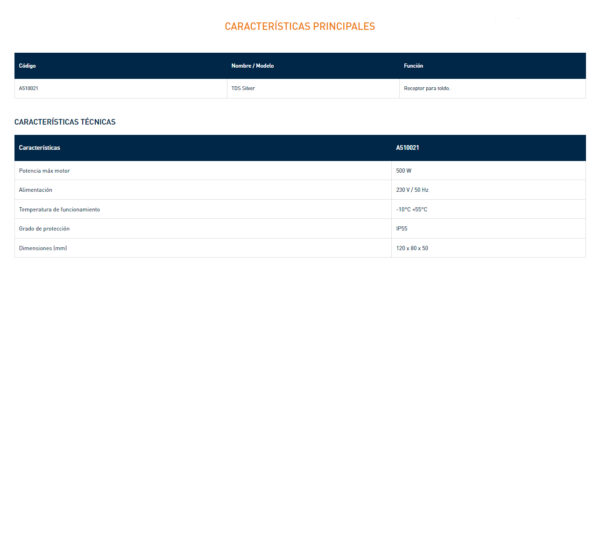Click the IP55 protection value
Screen dimensions: 600x560
pos(402,228)
